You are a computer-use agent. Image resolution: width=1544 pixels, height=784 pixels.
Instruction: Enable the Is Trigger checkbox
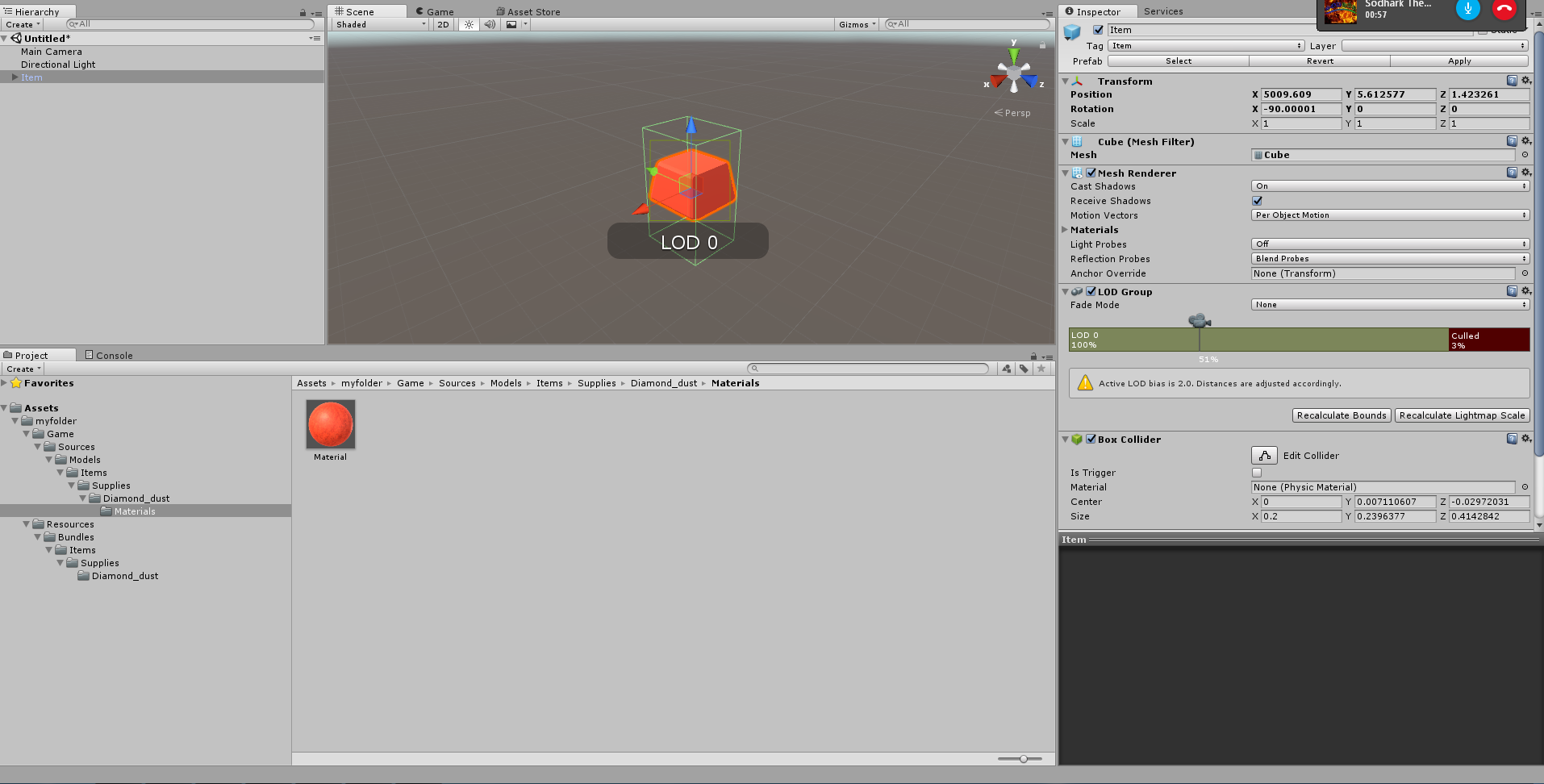(x=1257, y=473)
